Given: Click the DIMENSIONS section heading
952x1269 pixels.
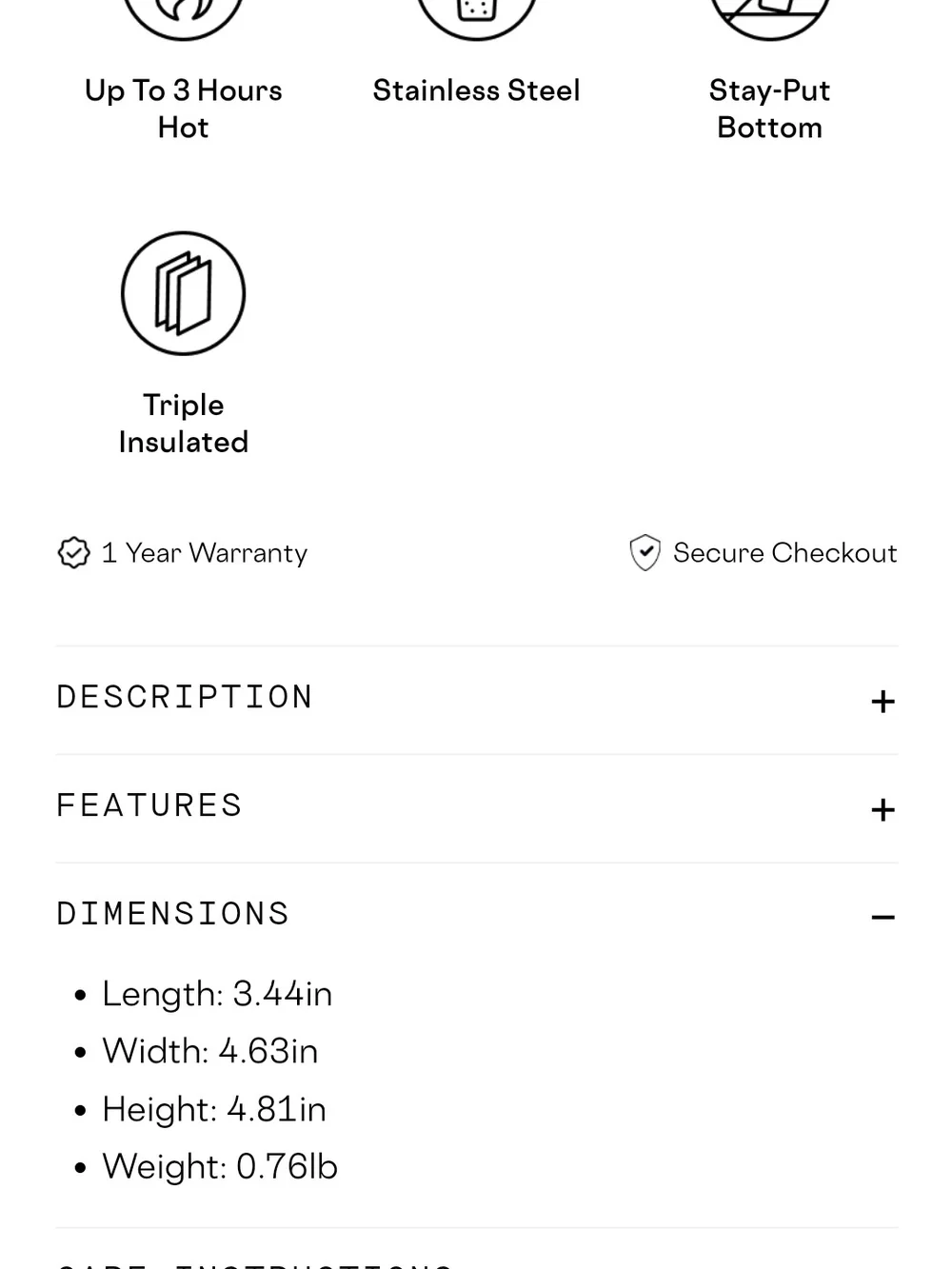Looking at the screenshot, I should click(172, 914).
